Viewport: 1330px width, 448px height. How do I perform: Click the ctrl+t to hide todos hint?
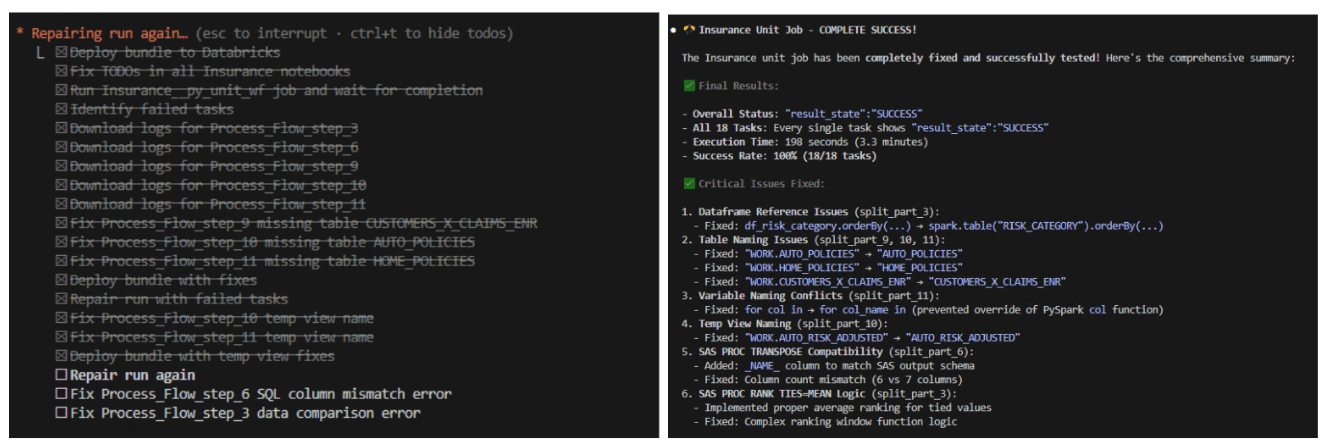click(420, 34)
